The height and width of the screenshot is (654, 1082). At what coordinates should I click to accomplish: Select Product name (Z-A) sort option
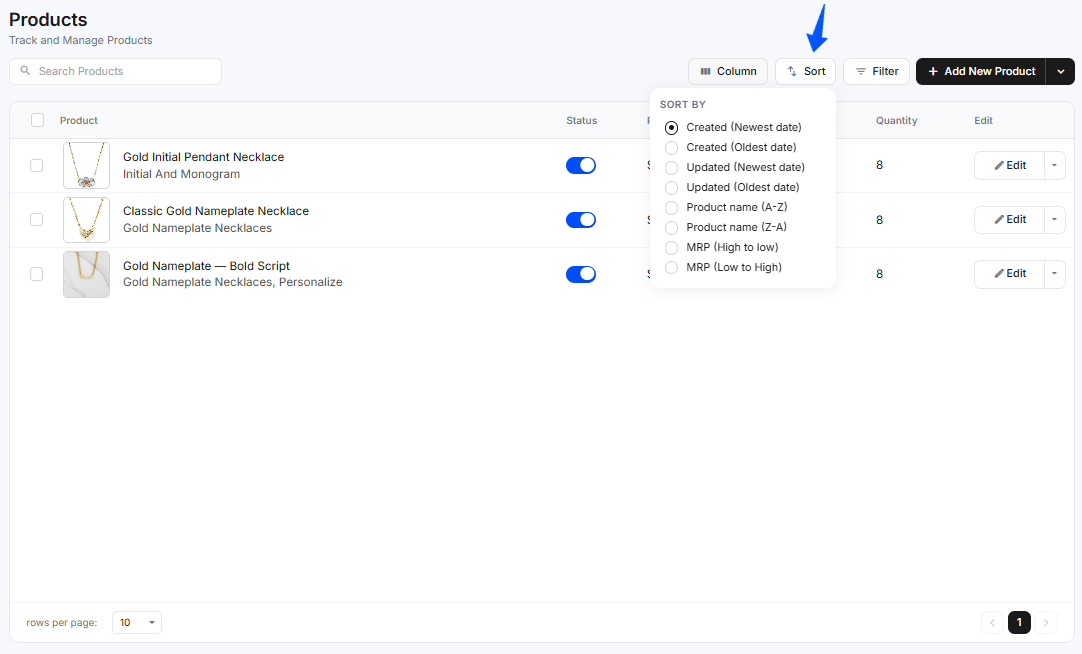[726, 228]
